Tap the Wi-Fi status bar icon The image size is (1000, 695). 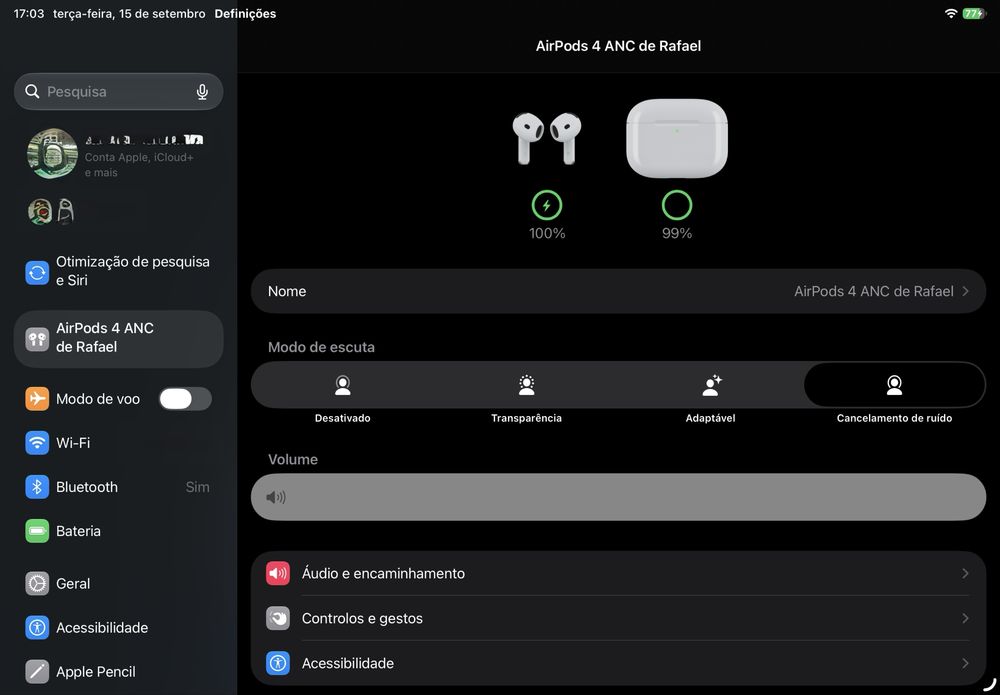coord(951,13)
